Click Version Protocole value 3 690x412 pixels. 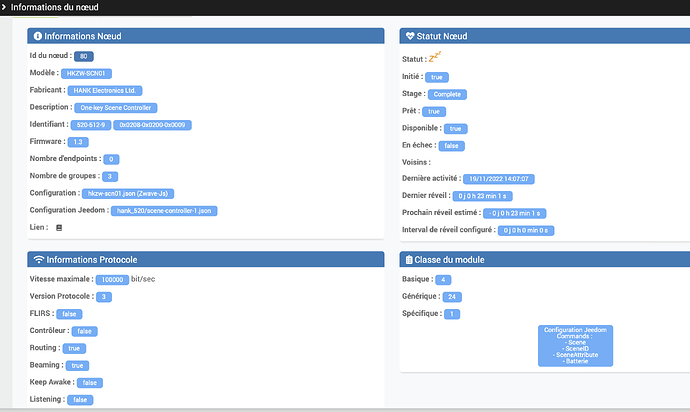point(104,297)
